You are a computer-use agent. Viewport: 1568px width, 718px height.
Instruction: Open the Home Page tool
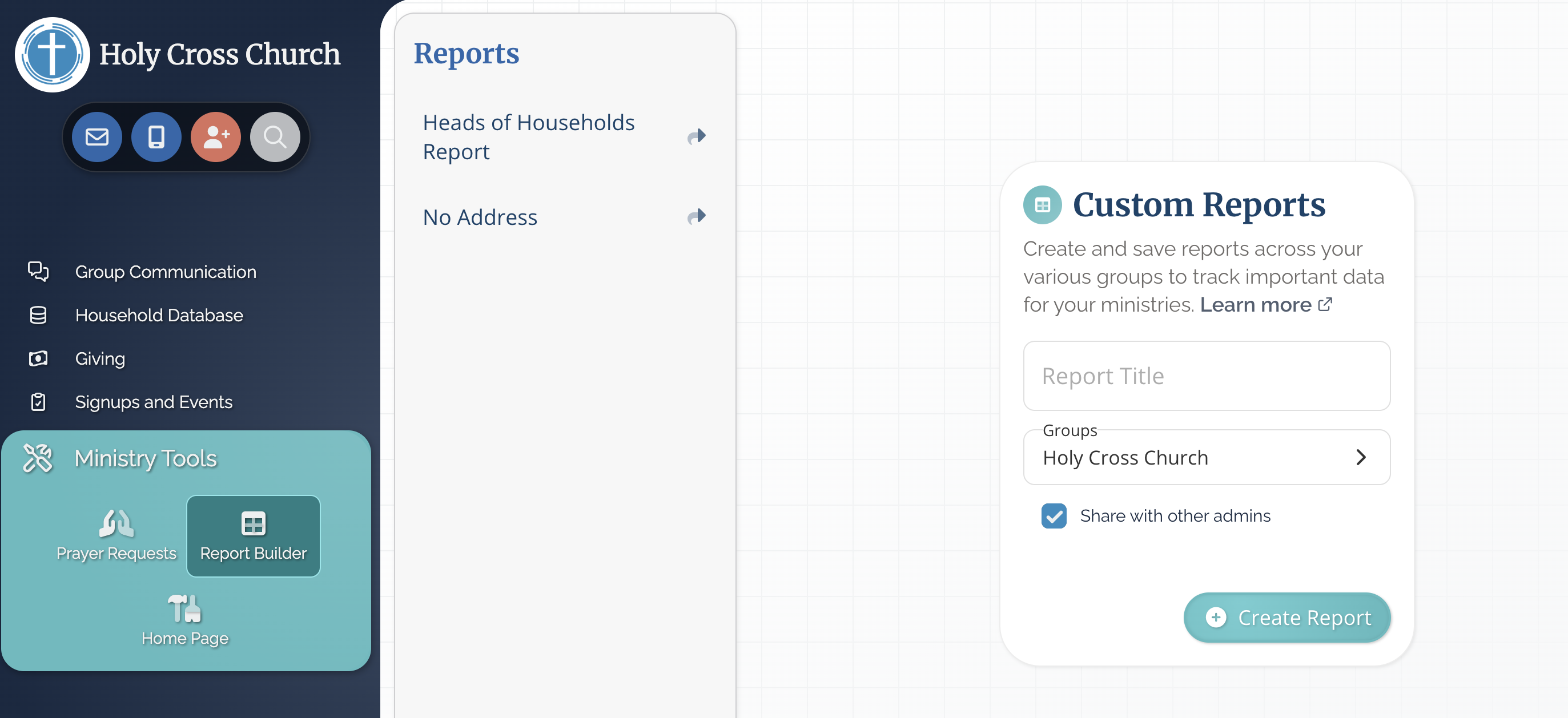(x=184, y=620)
